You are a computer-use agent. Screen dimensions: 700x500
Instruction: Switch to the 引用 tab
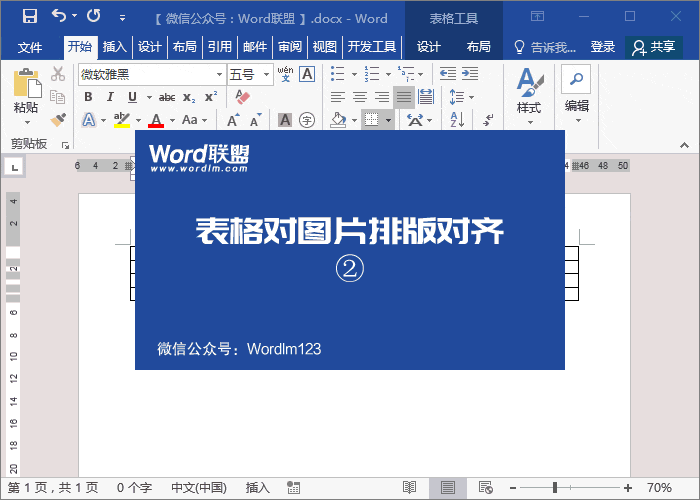pyautogui.click(x=220, y=46)
